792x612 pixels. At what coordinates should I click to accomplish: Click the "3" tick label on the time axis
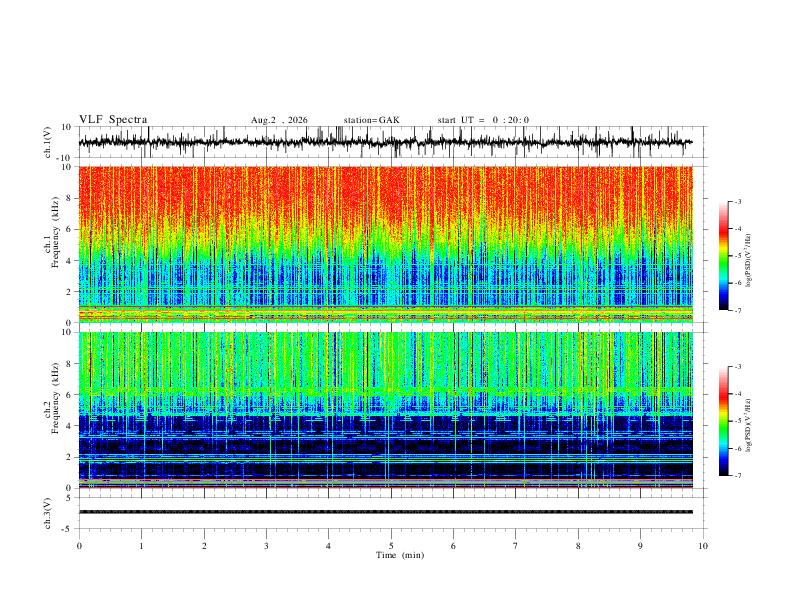(x=266, y=546)
